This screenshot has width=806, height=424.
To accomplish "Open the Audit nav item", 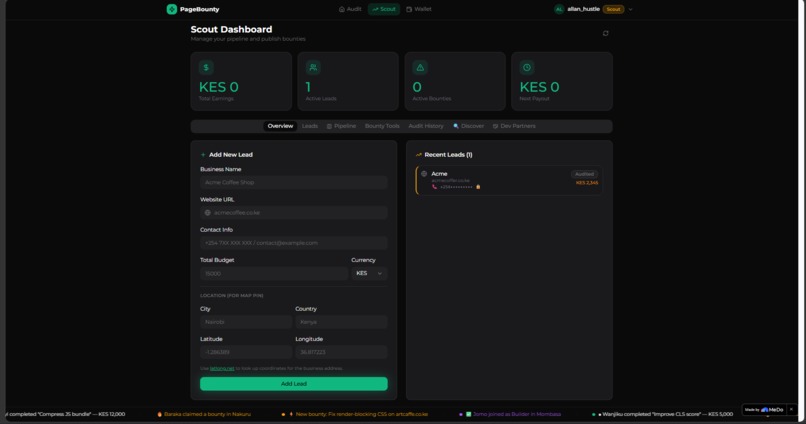I will click(350, 9).
